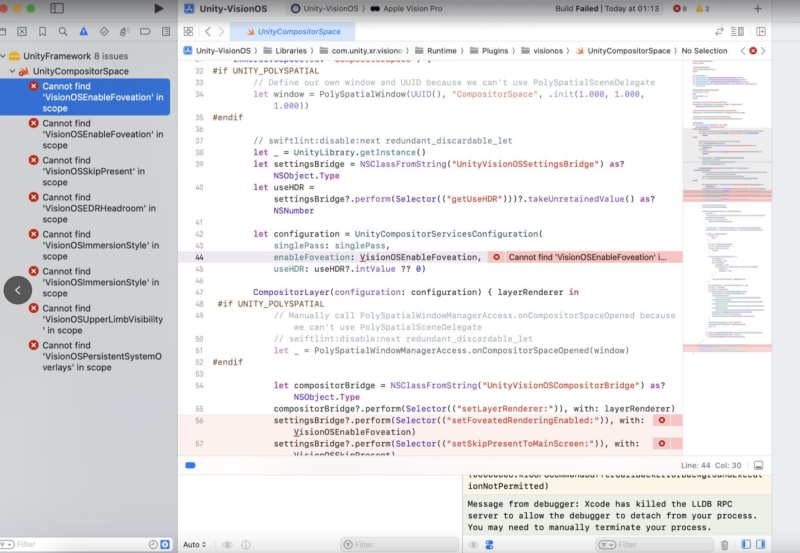The height and width of the screenshot is (553, 800).
Task: Click the red error count indicator
Action: point(679,8)
